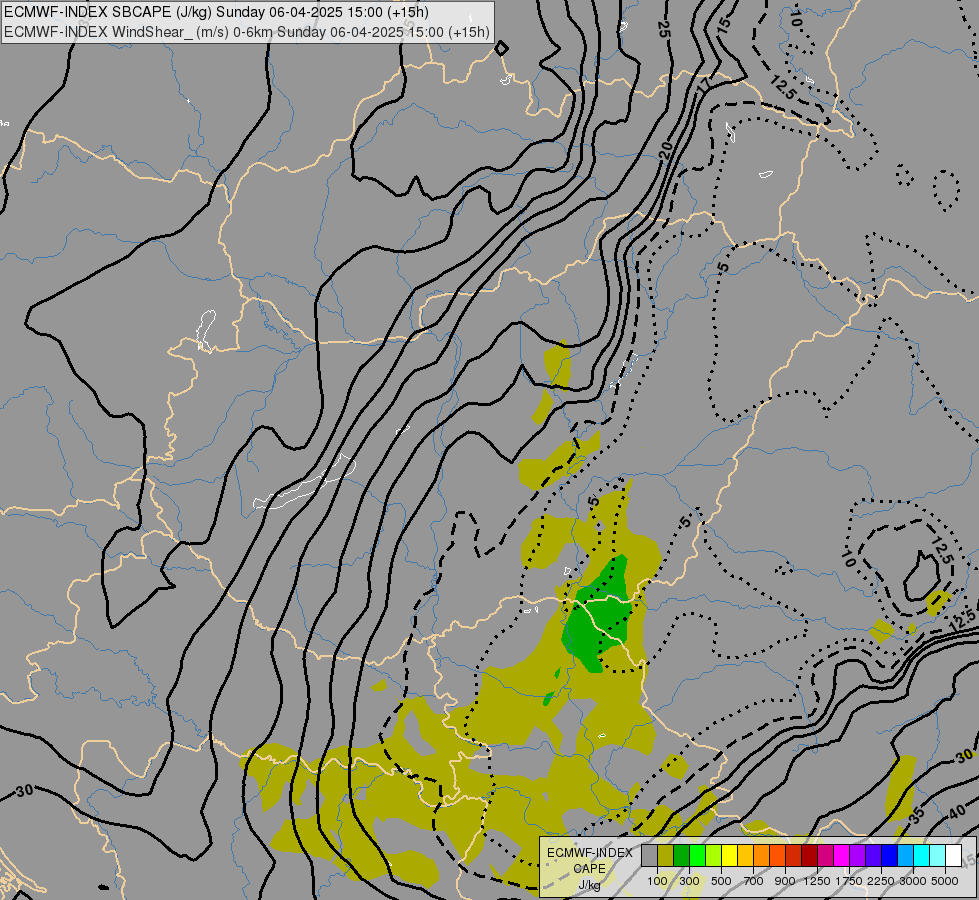This screenshot has width=979, height=900.
Task: Click the 'CAPE' label in the legend
Action: point(589,869)
